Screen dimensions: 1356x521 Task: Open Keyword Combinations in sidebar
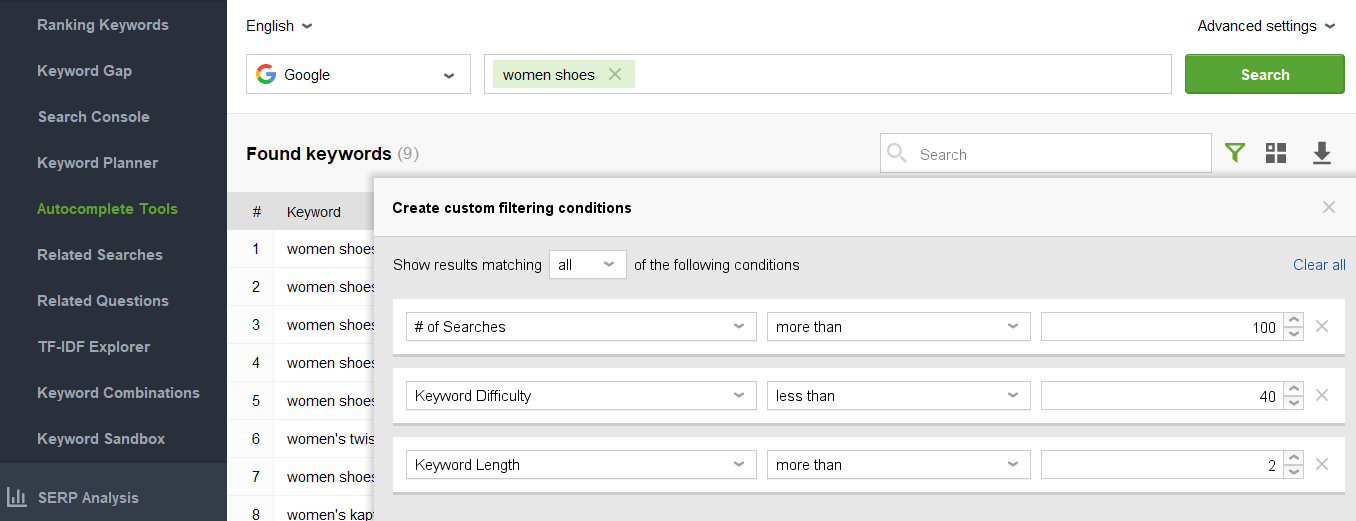[118, 393]
